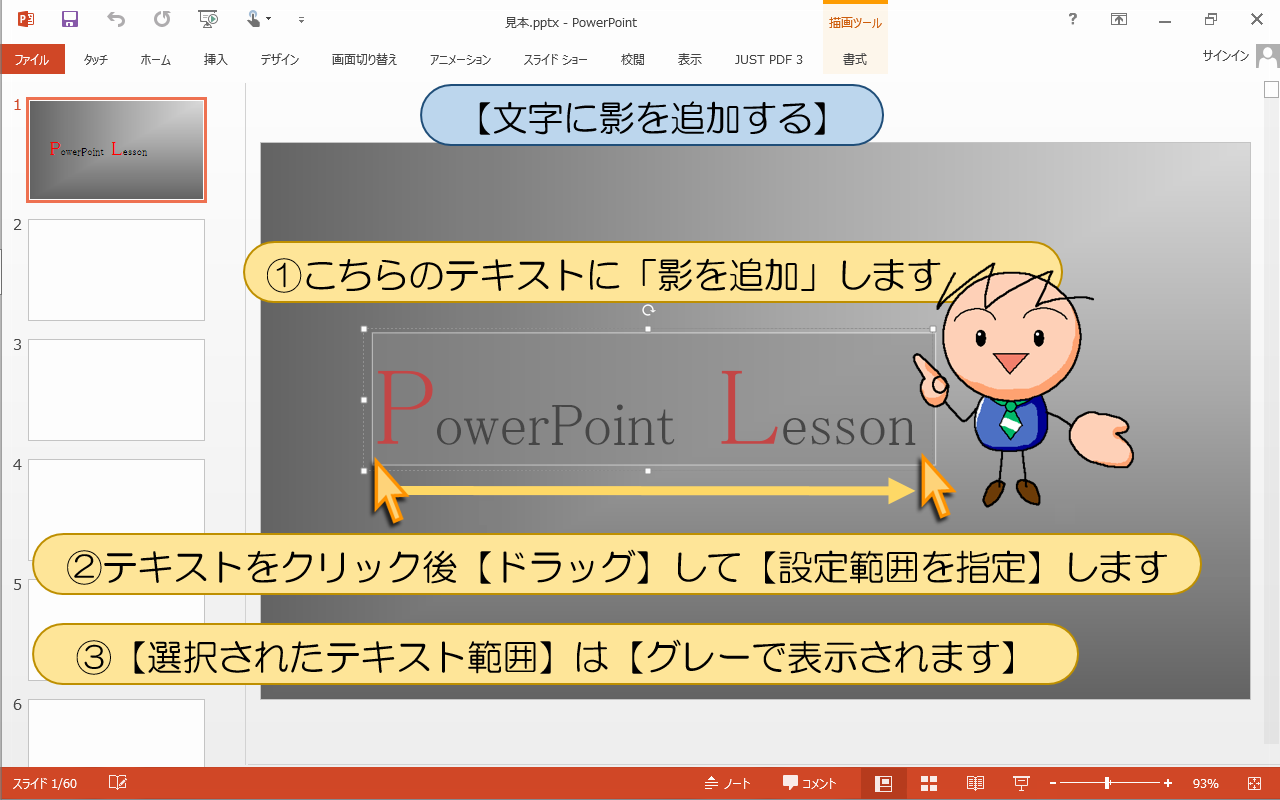Toggle the ノート notes pane button

point(728,784)
